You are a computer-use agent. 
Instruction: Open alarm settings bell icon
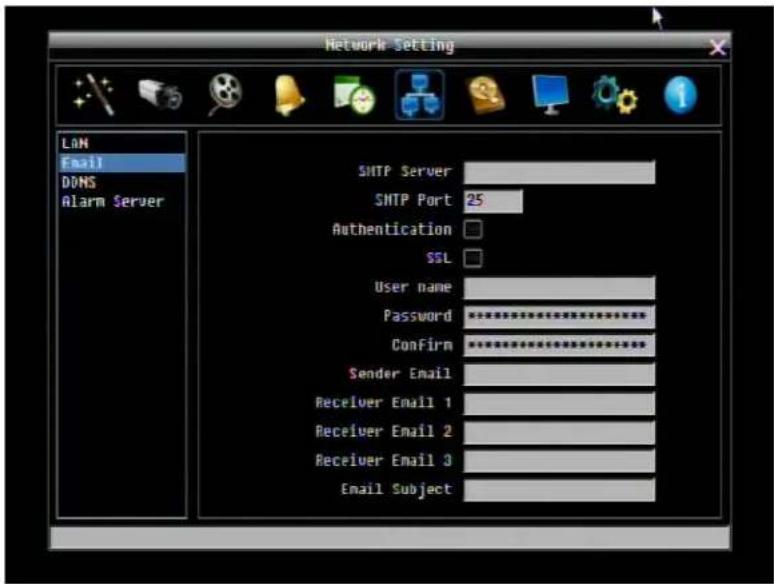(x=289, y=95)
